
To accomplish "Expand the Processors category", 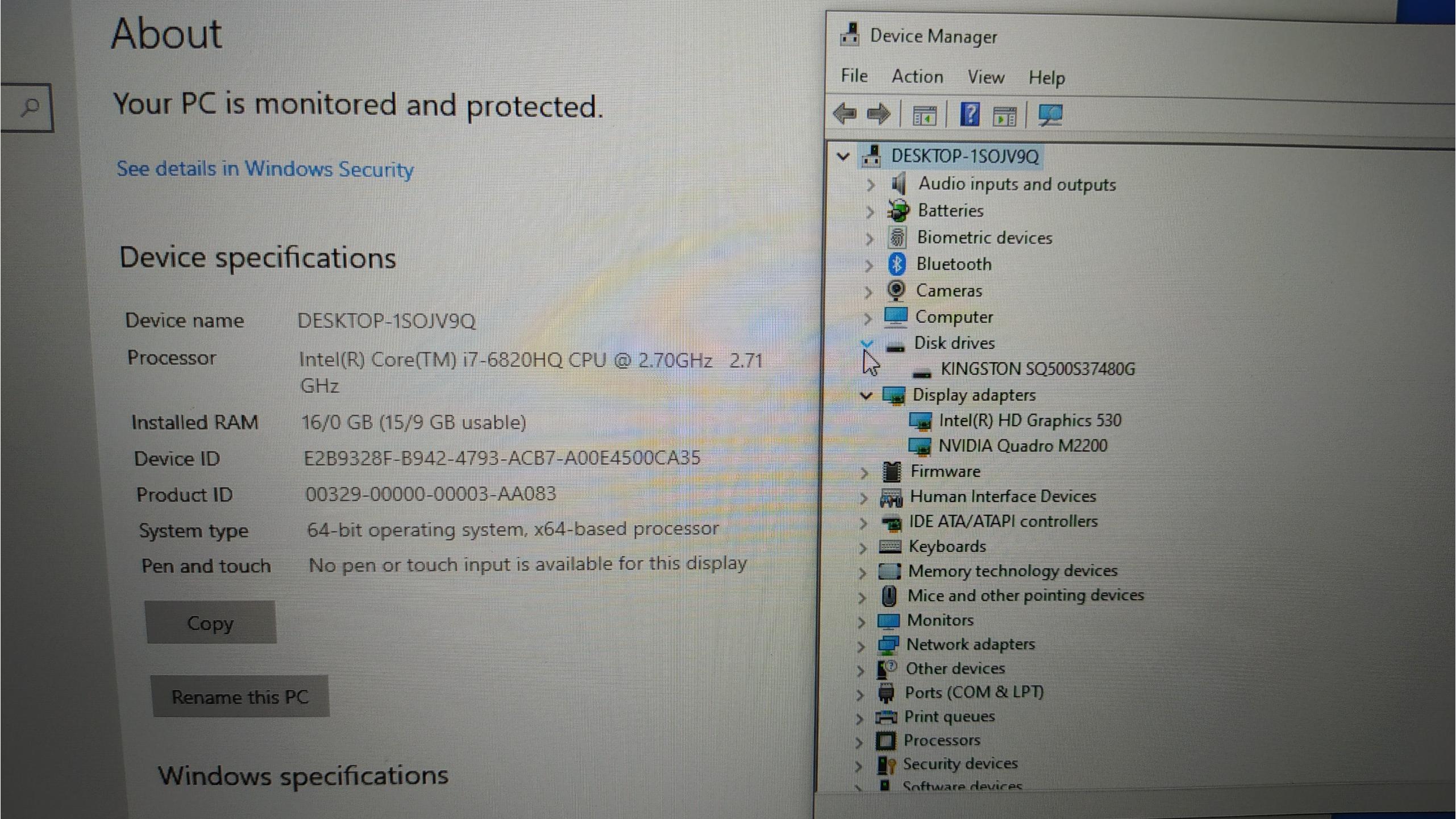I will pos(859,742).
